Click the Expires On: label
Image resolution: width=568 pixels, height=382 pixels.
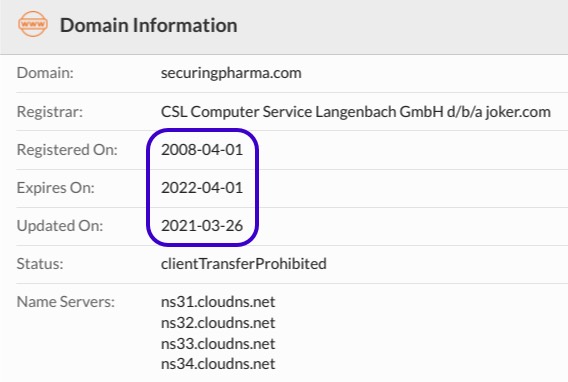pyautogui.click(x=56, y=188)
